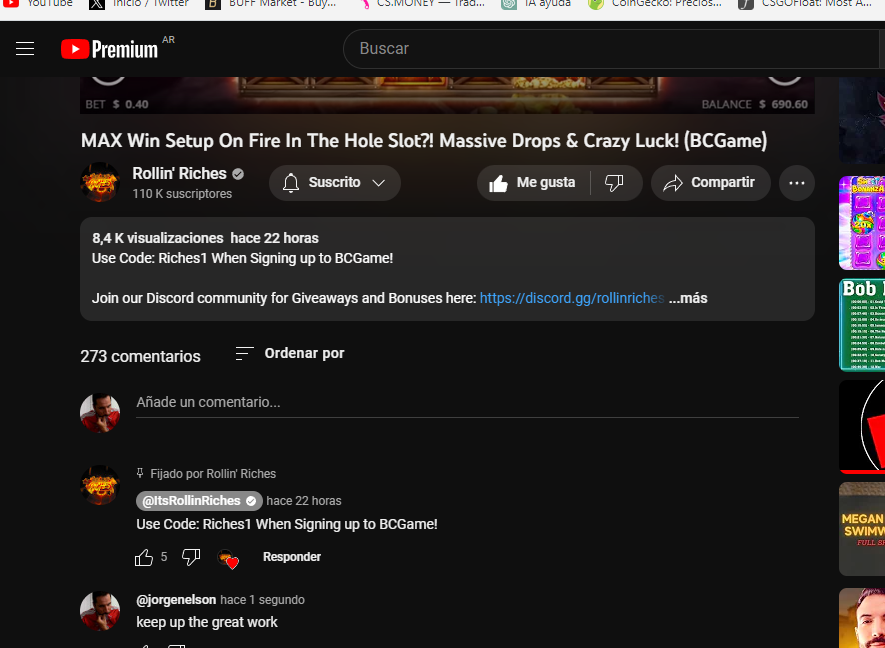Image resolution: width=885 pixels, height=648 pixels.
Task: Open the BUFF Market bookmark
Action: click(270, 3)
